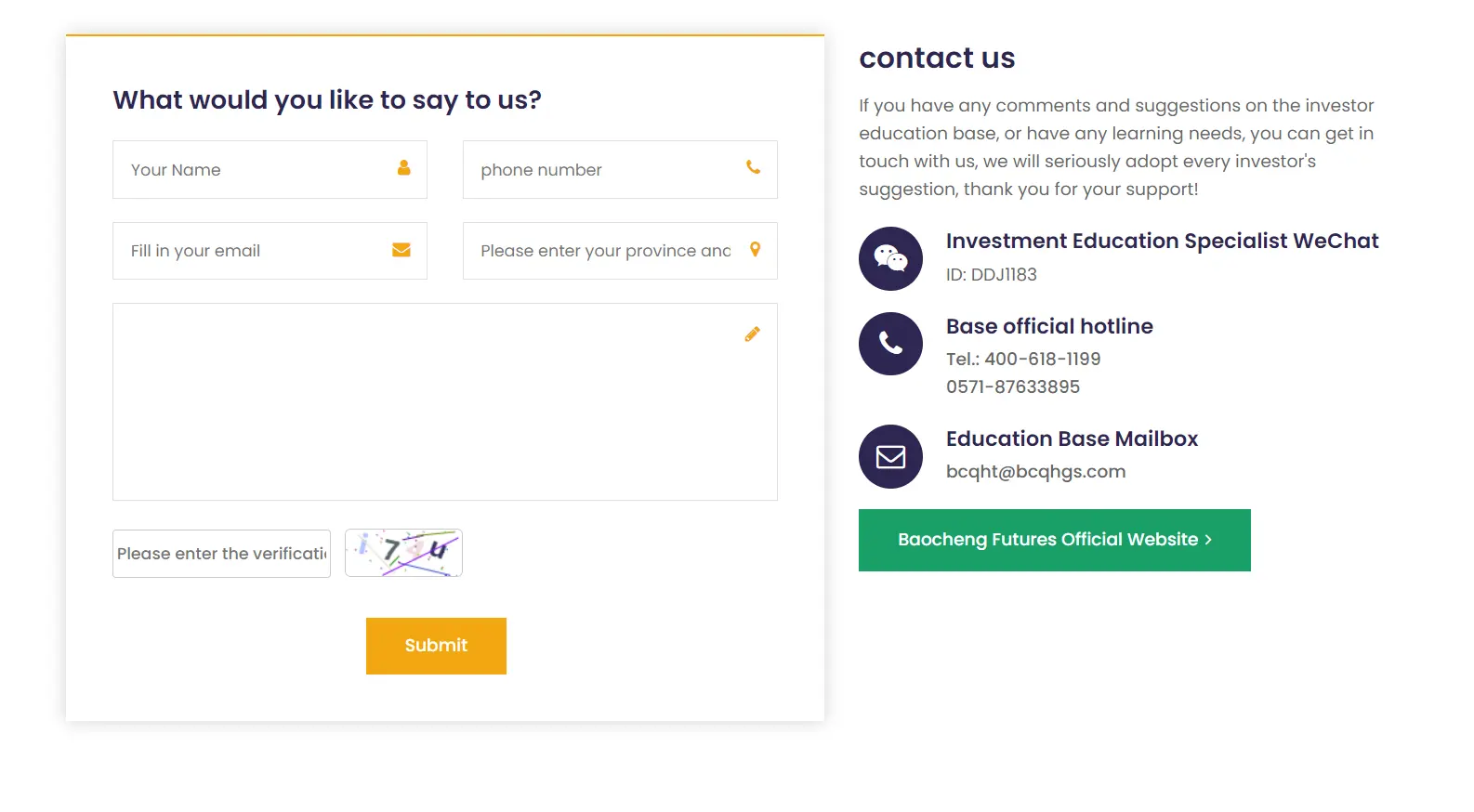Click the hotline phone round icon
Screen dimensions: 1474x812
pos(890,344)
